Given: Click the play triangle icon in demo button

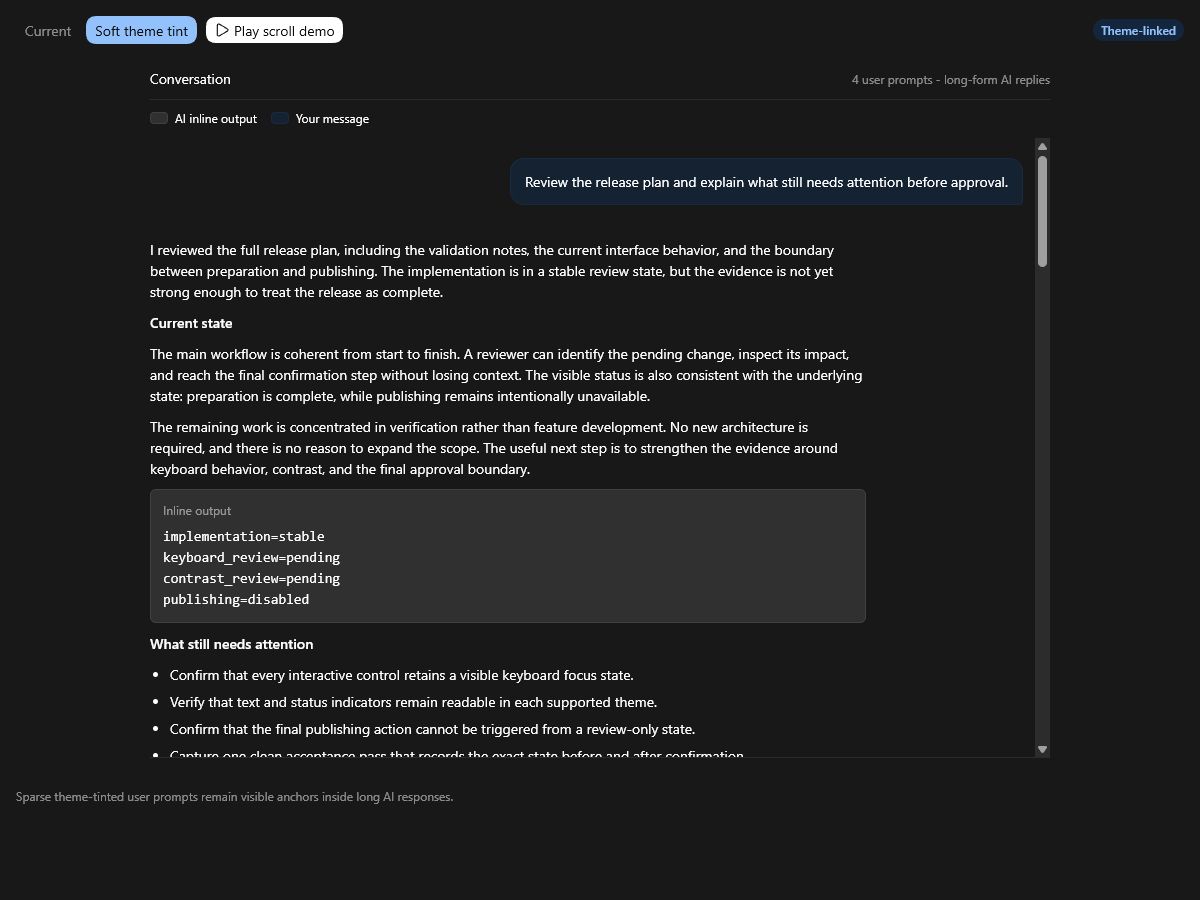Looking at the screenshot, I should pyautogui.click(x=222, y=31).
